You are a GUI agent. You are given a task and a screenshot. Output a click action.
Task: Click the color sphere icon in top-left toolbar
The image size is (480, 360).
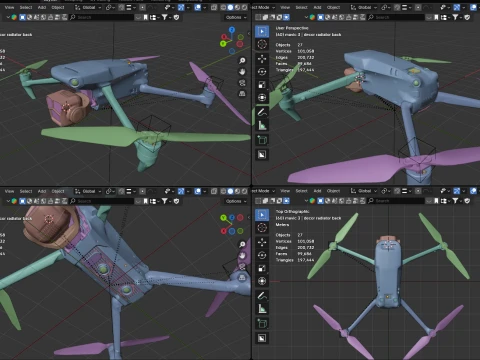pyautogui.click(x=14, y=17)
